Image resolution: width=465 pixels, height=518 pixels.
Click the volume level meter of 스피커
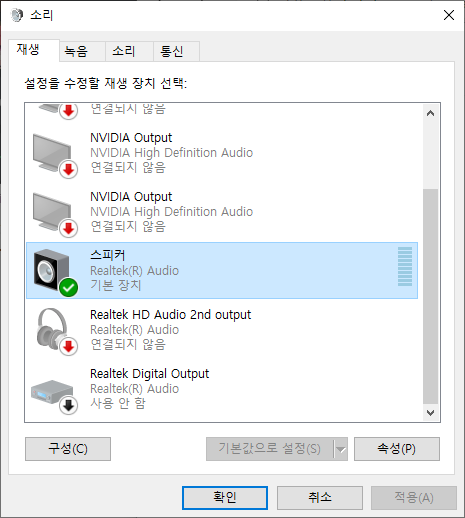click(x=405, y=267)
